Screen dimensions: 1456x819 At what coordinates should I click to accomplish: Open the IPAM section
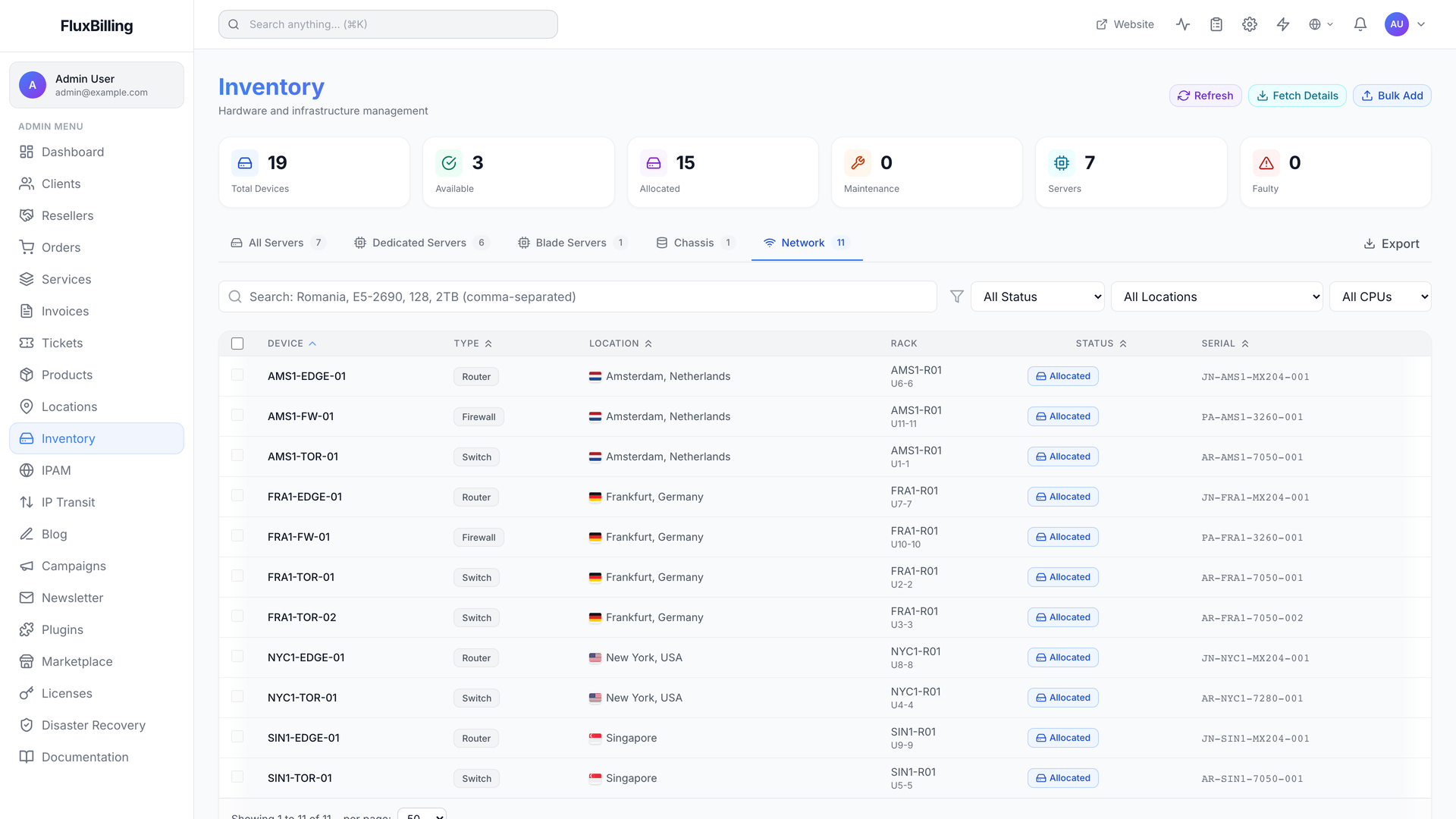(96, 470)
